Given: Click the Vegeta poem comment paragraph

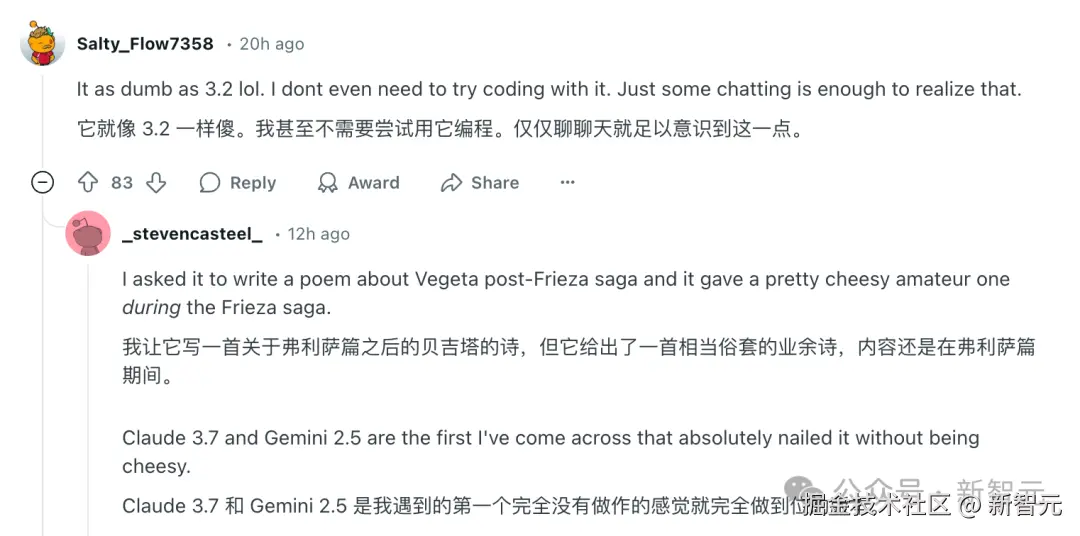Looking at the screenshot, I should pyautogui.click(x=565, y=292).
